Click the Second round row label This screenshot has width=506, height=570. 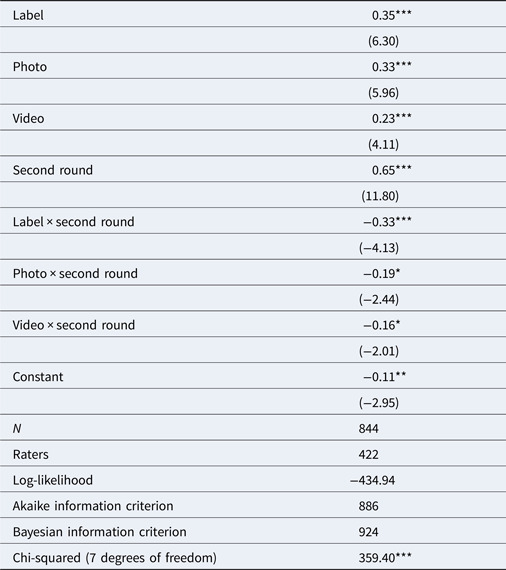coord(53,170)
